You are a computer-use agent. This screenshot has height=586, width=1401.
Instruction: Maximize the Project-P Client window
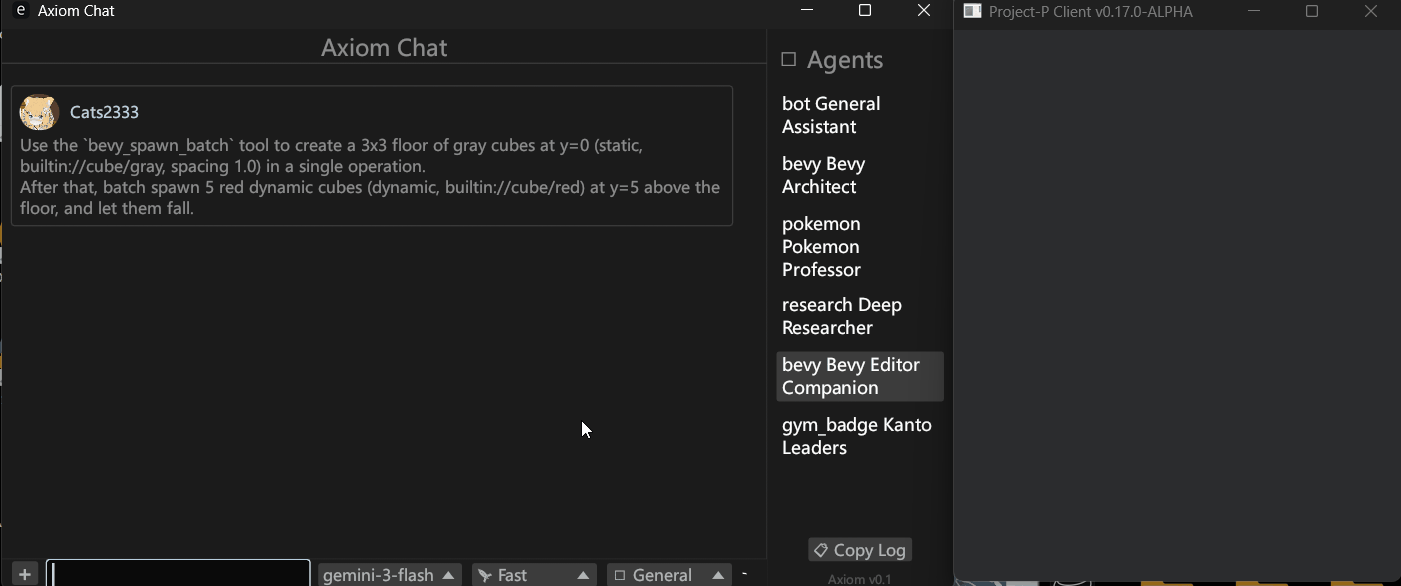1312,12
